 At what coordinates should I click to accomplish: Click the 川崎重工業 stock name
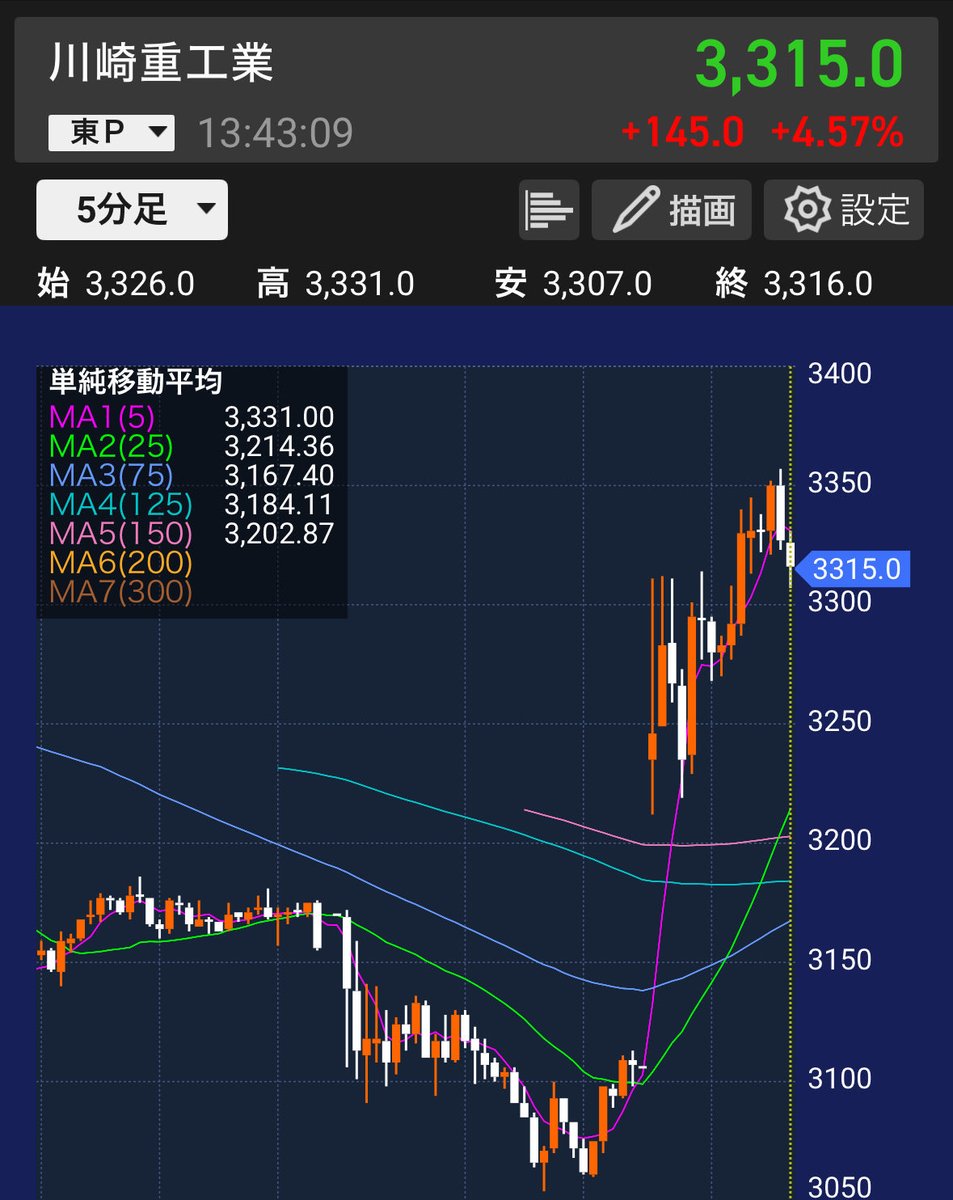click(161, 64)
